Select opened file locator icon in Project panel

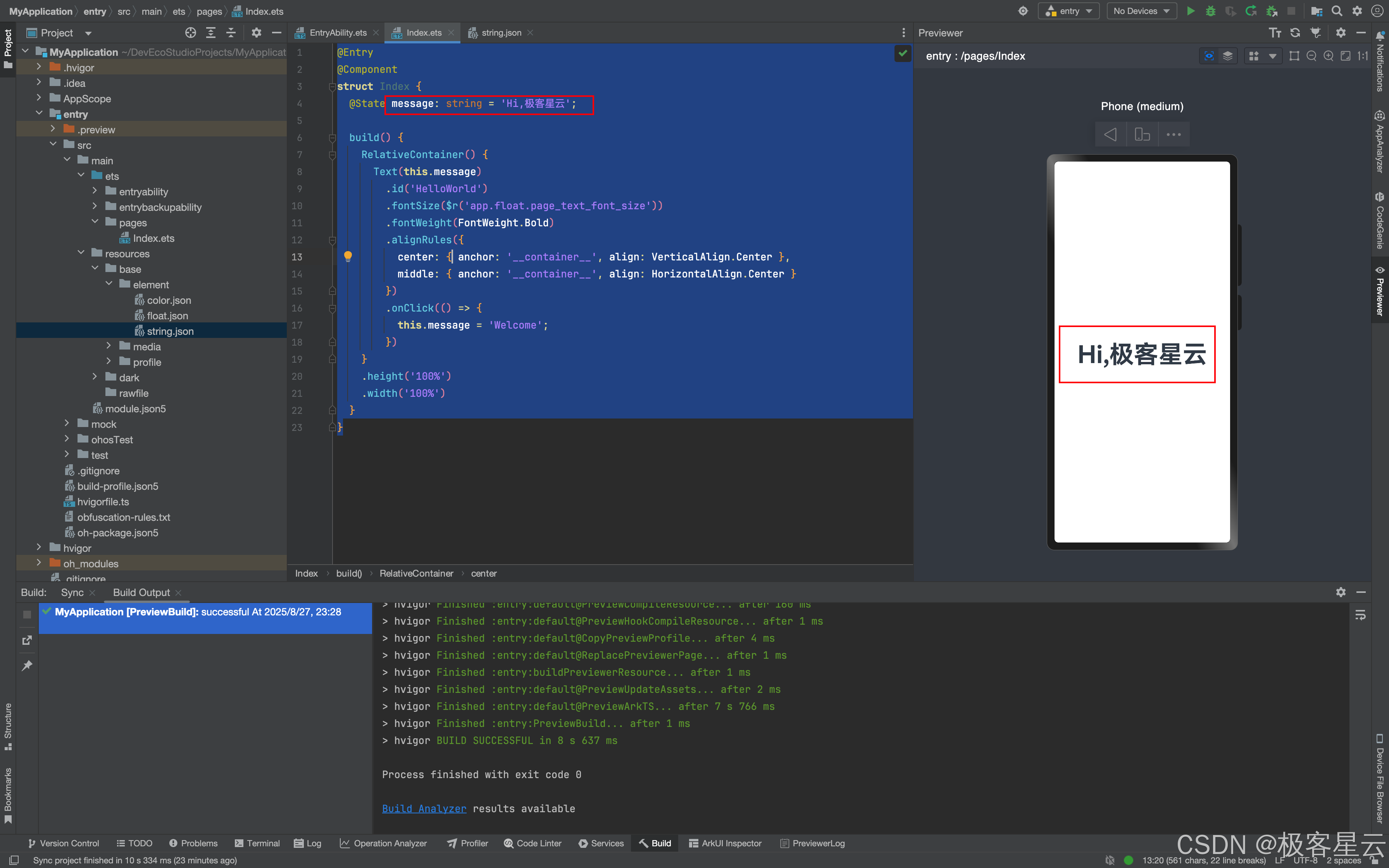click(191, 33)
